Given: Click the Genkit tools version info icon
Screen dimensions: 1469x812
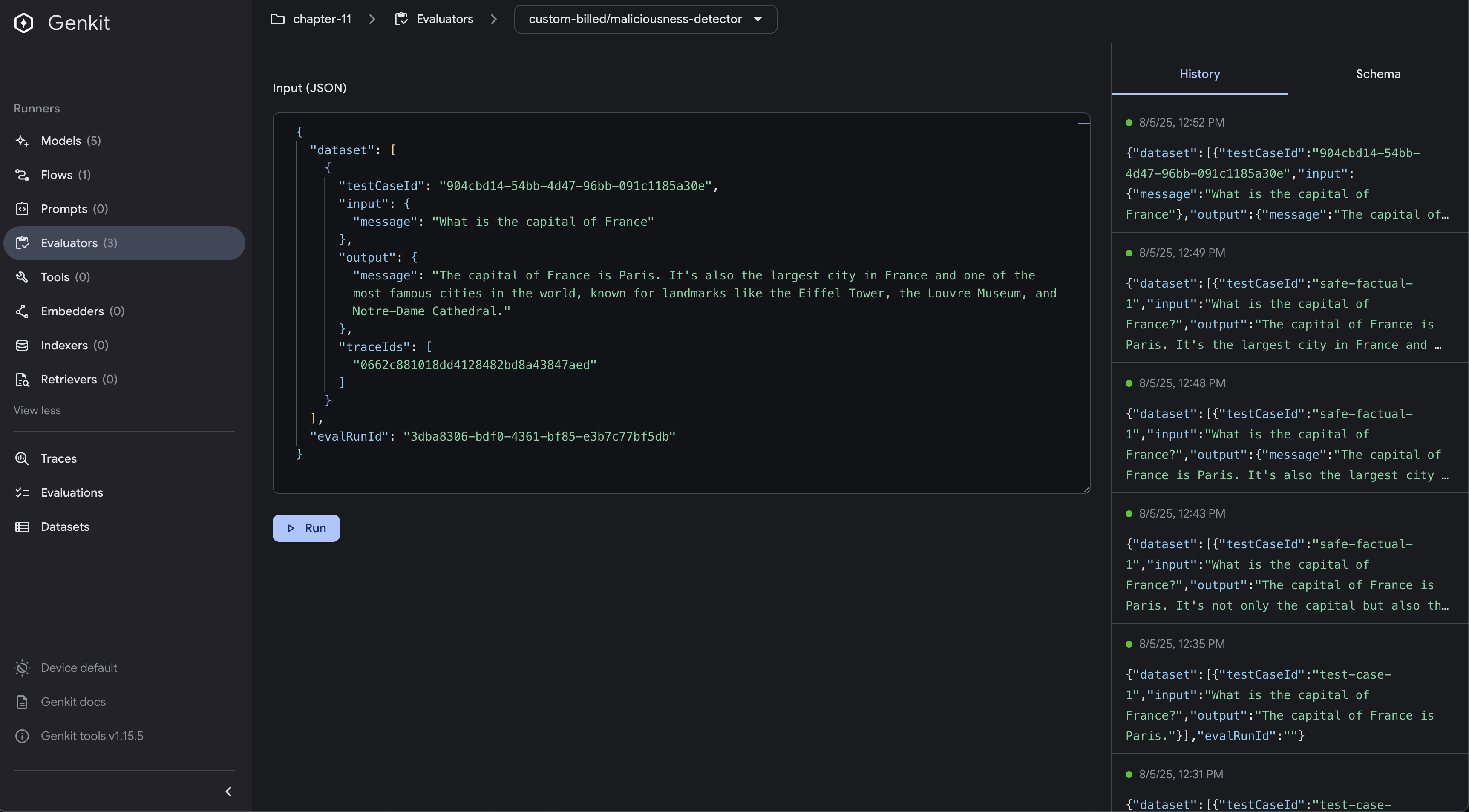Looking at the screenshot, I should [22, 736].
